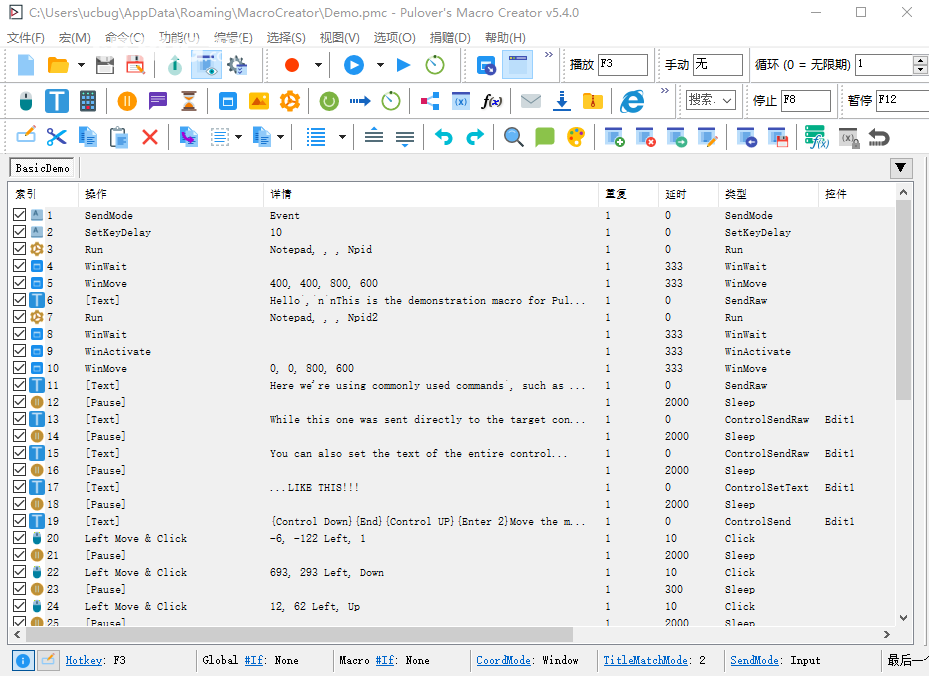Open the 文件(F) menu

[26, 38]
